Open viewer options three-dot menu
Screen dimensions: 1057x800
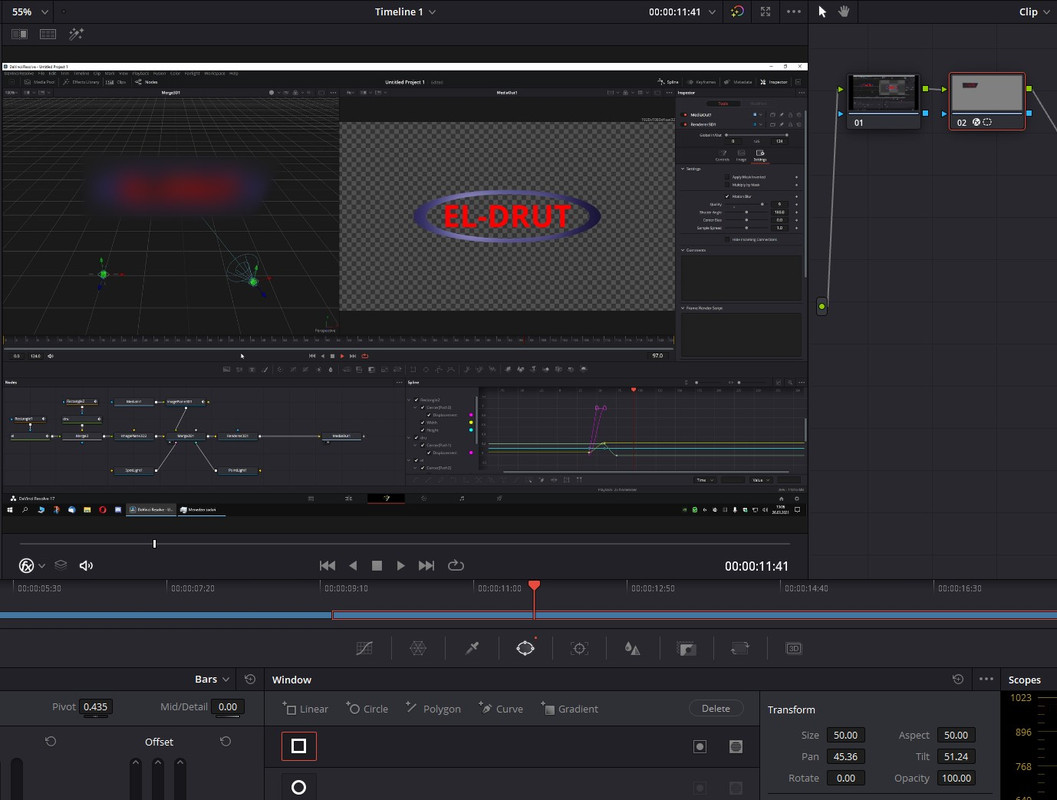(794, 11)
